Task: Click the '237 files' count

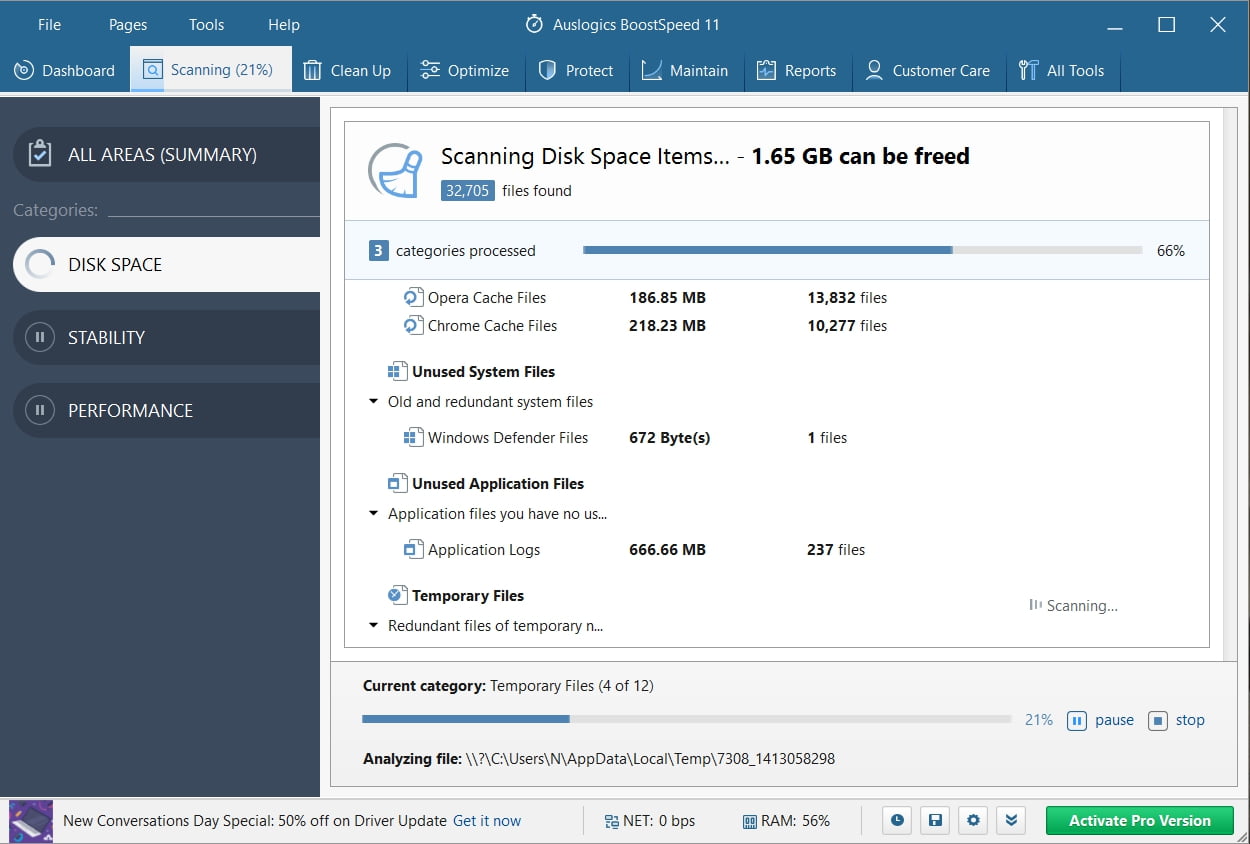Action: [x=836, y=549]
